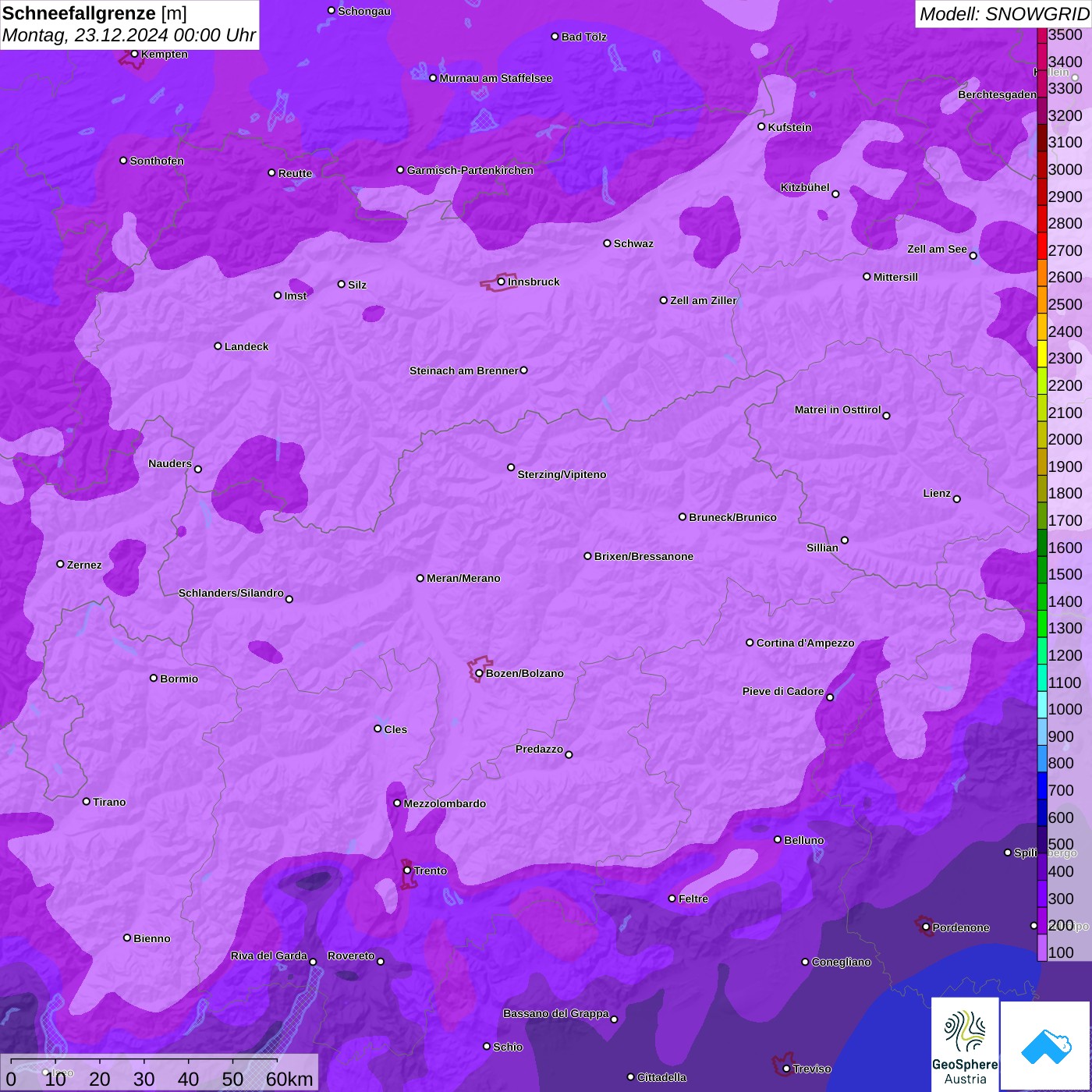Select the Cortina d'Ampezzo label
The width and height of the screenshot is (1092, 1092).
coord(805,643)
